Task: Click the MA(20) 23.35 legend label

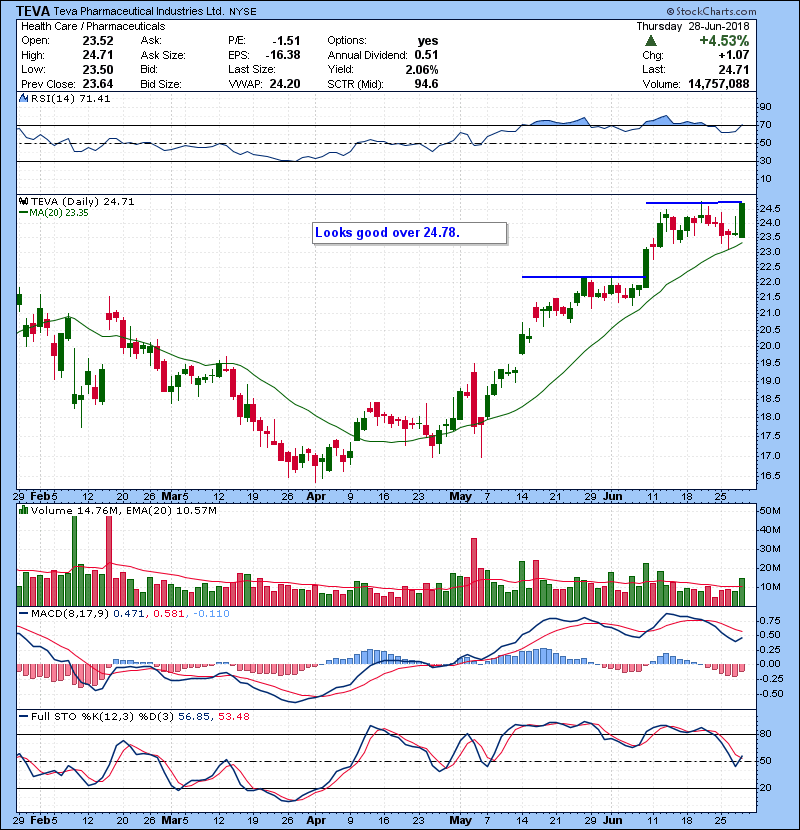Action: coord(59,213)
